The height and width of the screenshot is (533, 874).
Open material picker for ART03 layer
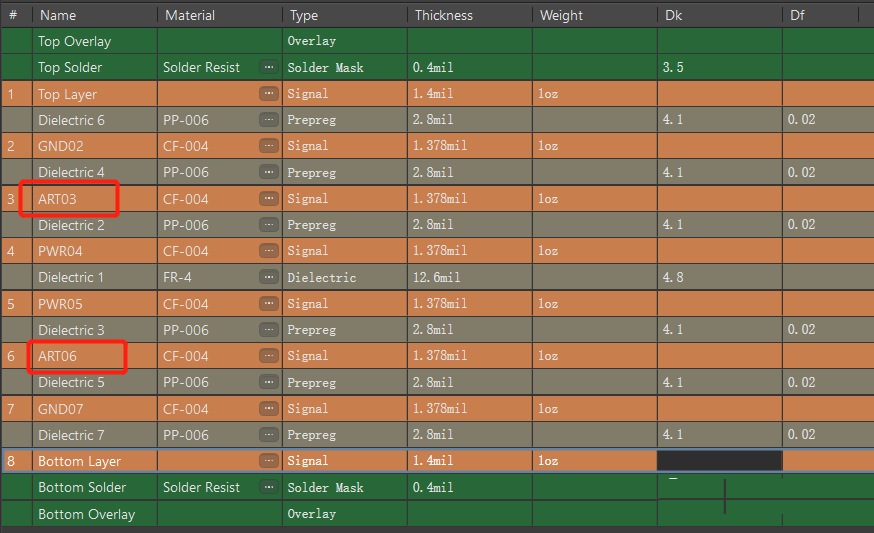[x=268, y=199]
